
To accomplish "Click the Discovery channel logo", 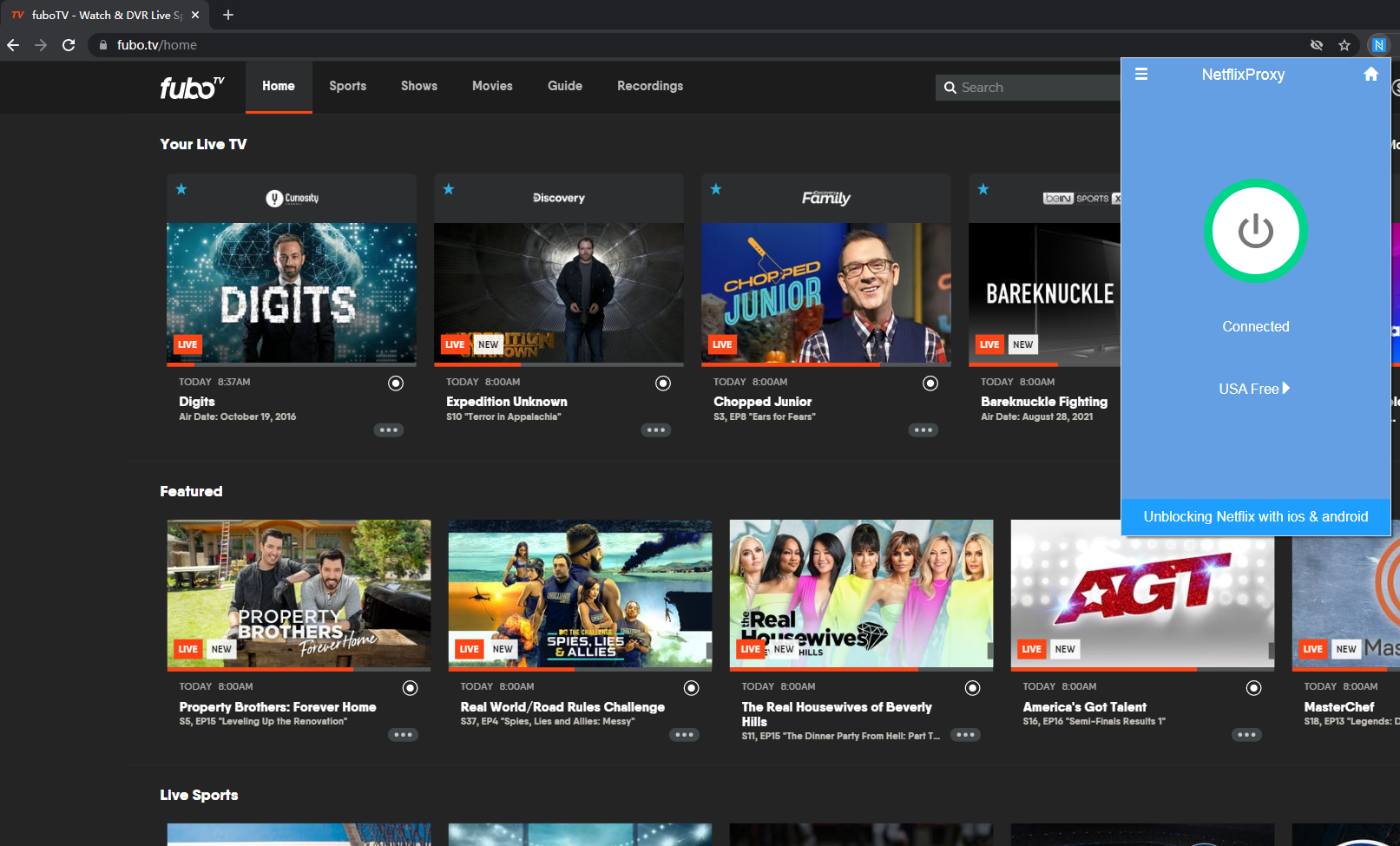I will (x=559, y=199).
